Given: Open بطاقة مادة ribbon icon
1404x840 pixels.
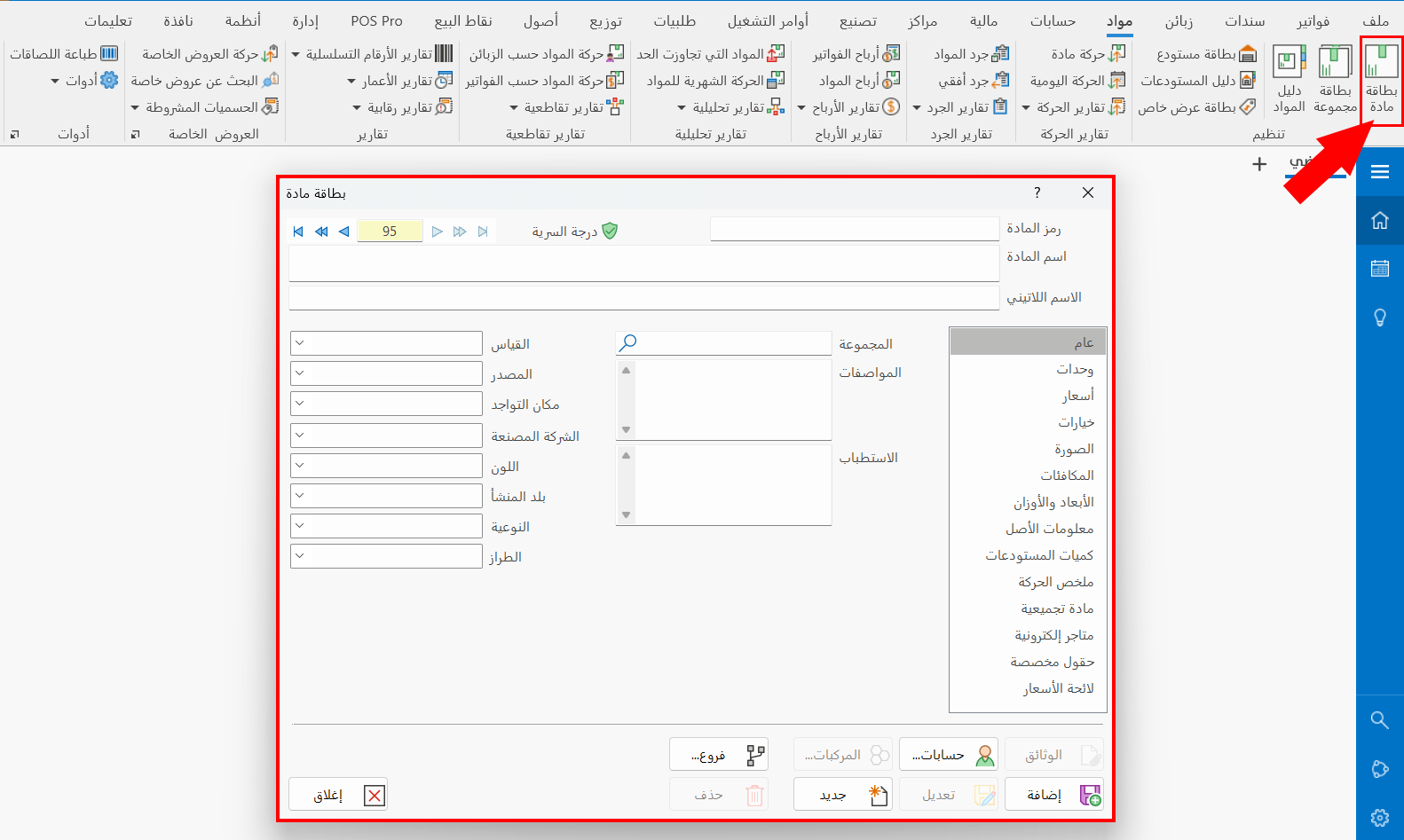Looking at the screenshot, I should click(x=1381, y=80).
